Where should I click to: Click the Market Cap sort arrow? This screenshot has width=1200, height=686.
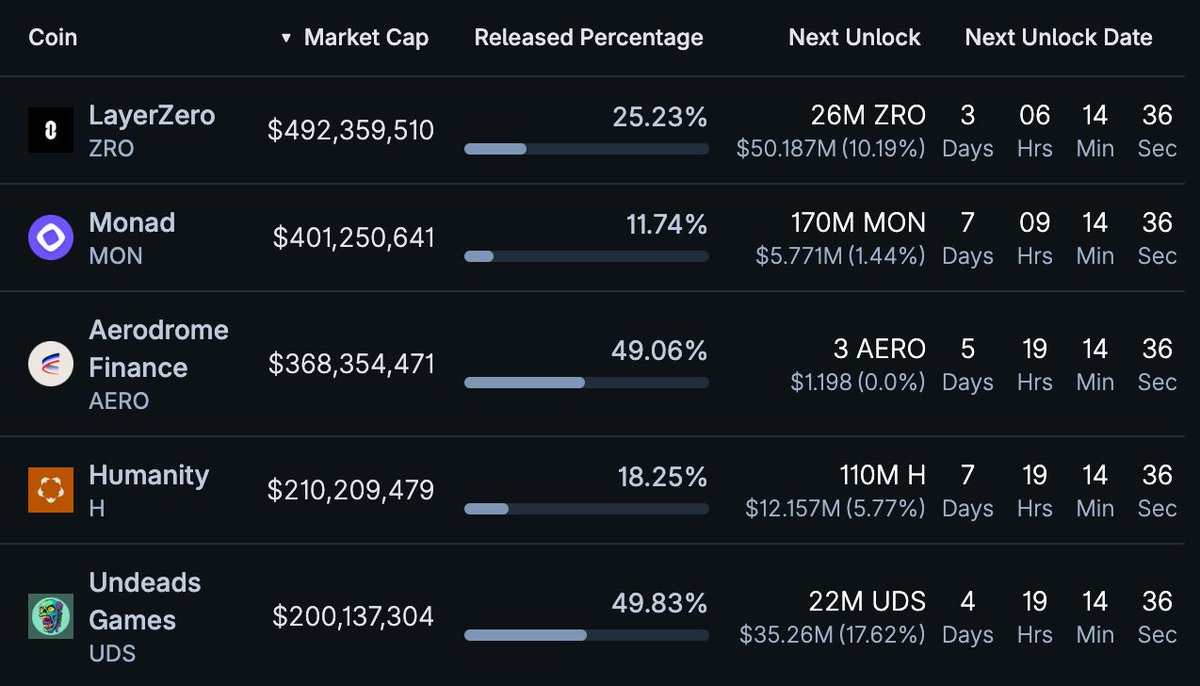coord(286,38)
